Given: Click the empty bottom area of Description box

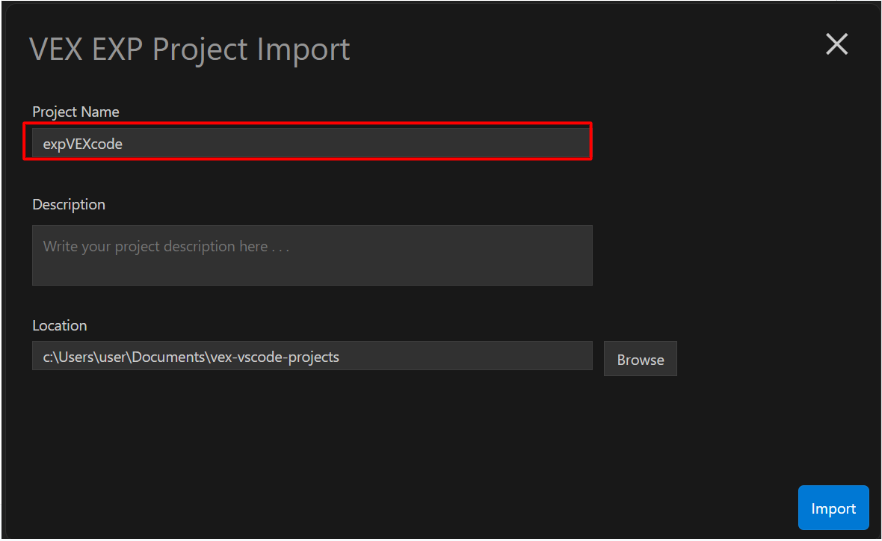Looking at the screenshot, I should 312,273.
